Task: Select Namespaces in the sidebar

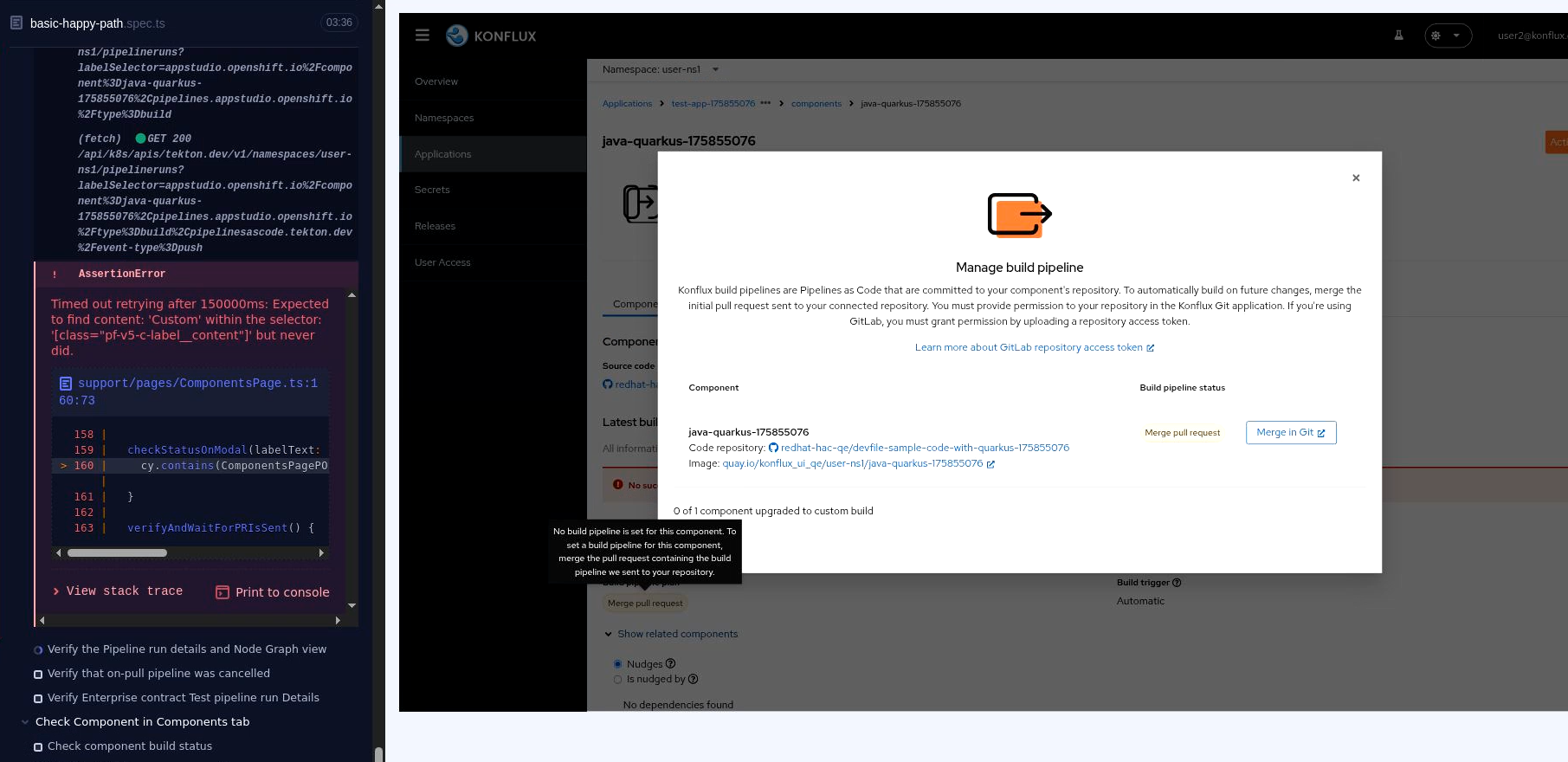Action: [x=493, y=118]
